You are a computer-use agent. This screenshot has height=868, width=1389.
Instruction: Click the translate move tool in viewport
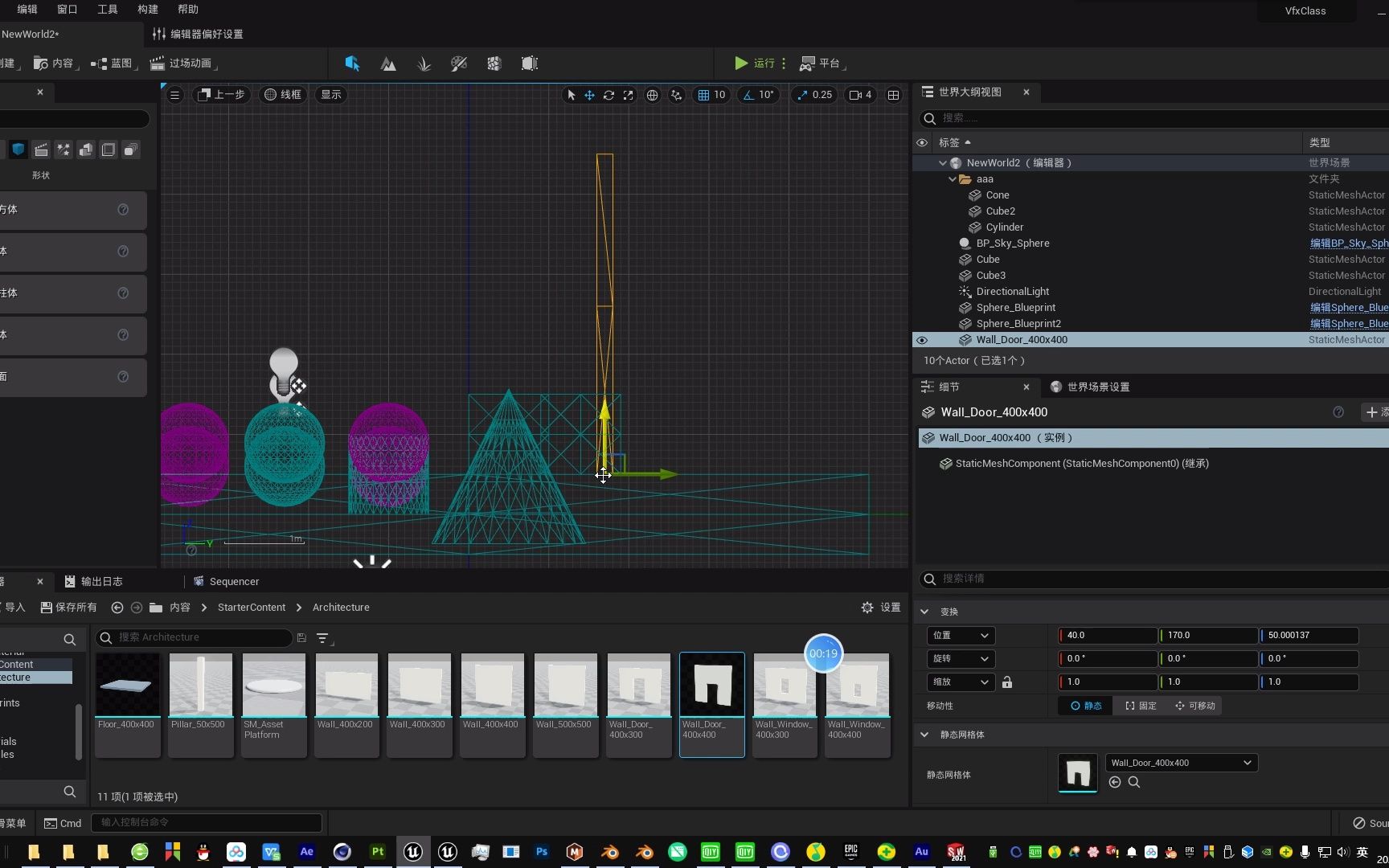tap(589, 95)
